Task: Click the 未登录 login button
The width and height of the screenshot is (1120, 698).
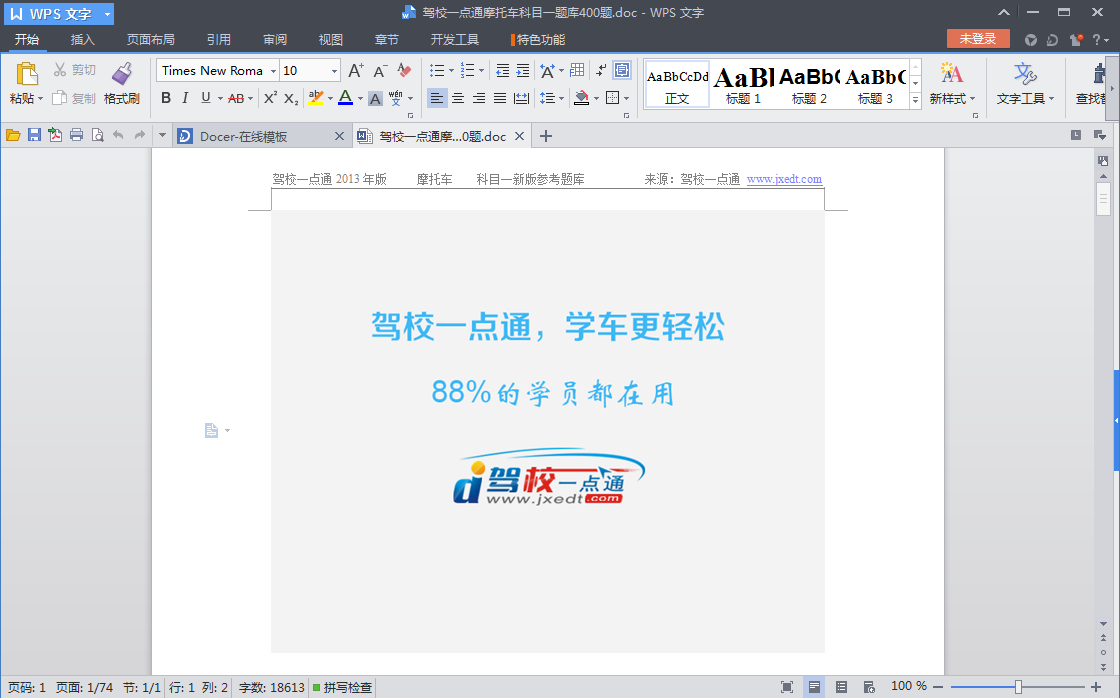Action: 977,38
